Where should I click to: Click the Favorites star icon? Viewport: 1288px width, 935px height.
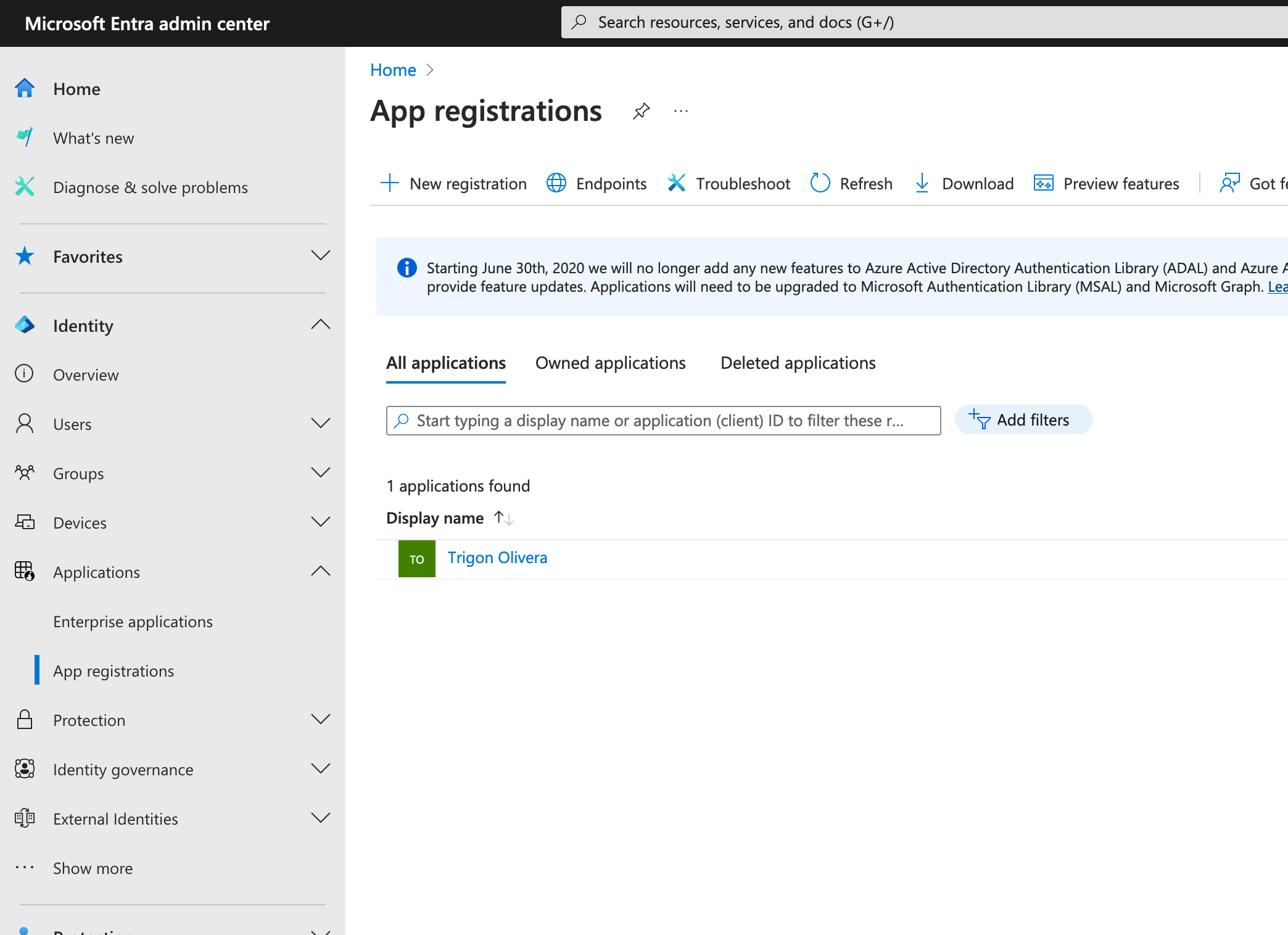(25, 255)
